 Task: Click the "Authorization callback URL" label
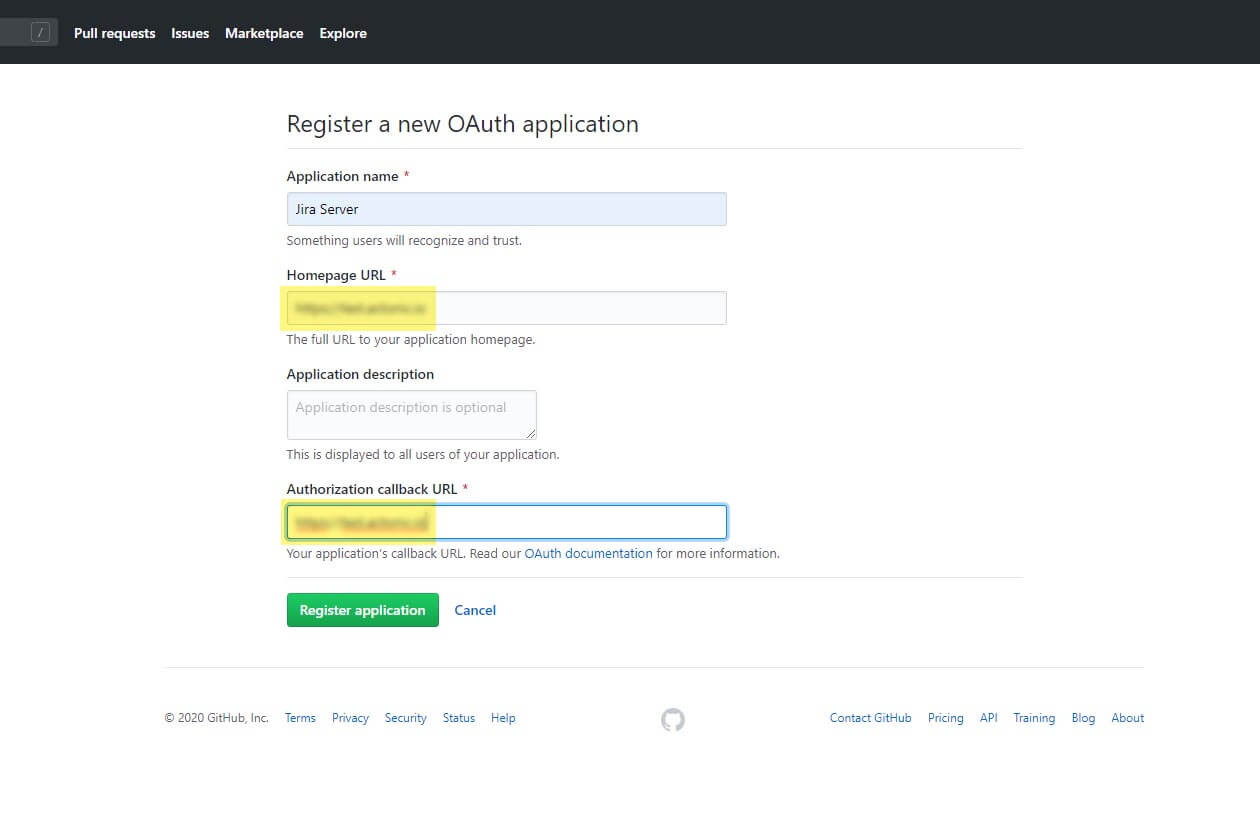coord(372,489)
